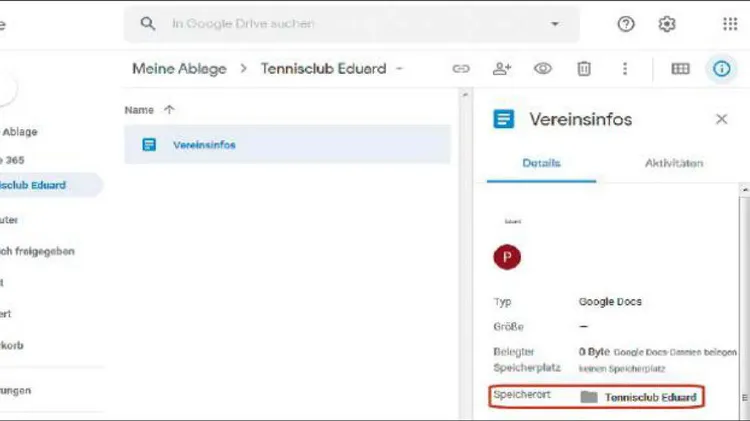Click the details panel scrollbar up arrow

[x=744, y=190]
